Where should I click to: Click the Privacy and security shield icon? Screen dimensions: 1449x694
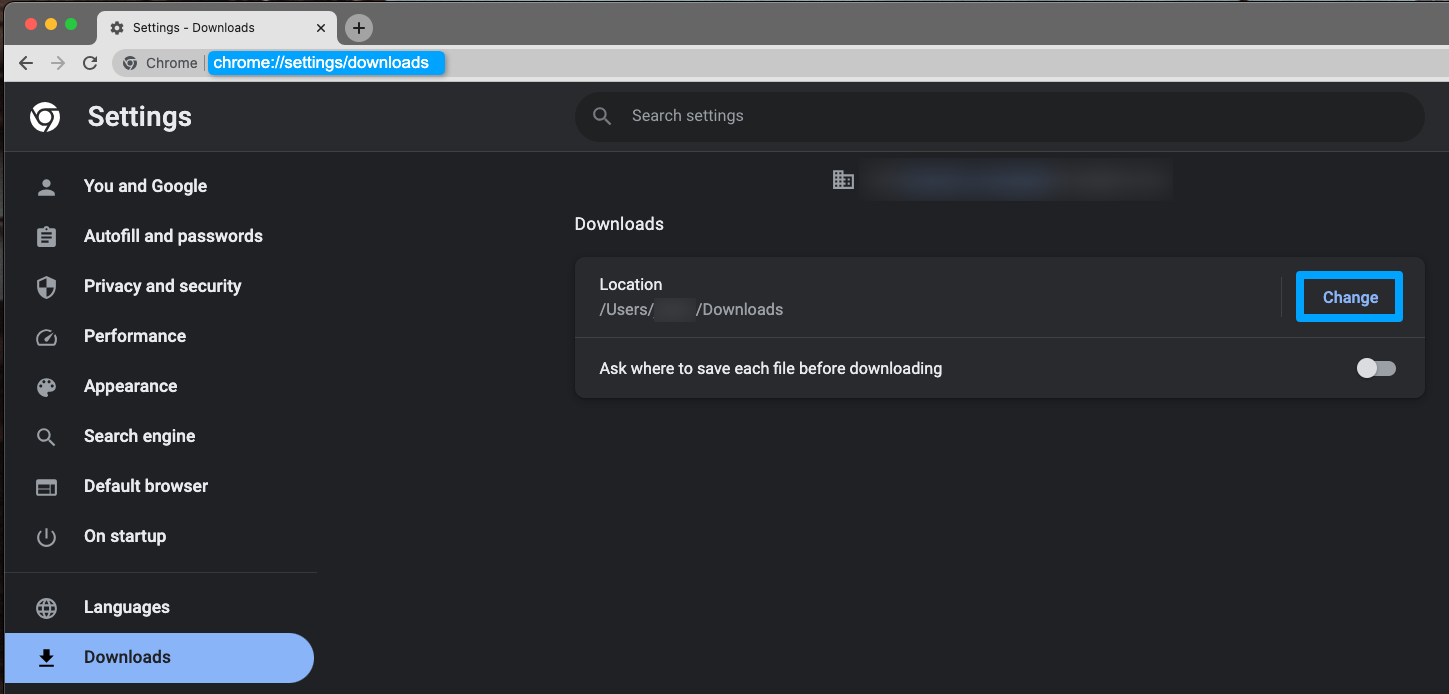(46, 287)
